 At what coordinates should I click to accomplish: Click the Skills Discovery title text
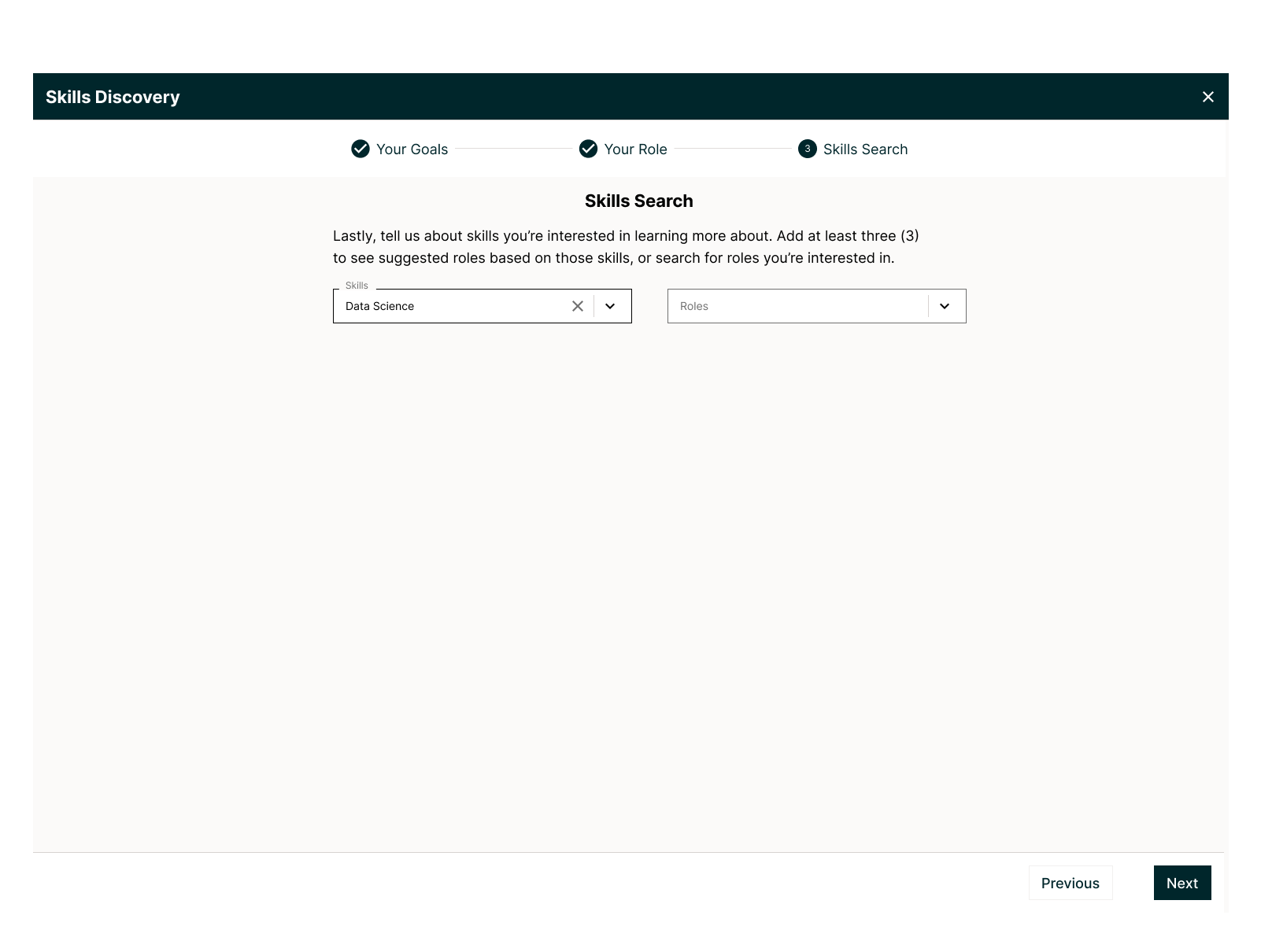click(113, 97)
